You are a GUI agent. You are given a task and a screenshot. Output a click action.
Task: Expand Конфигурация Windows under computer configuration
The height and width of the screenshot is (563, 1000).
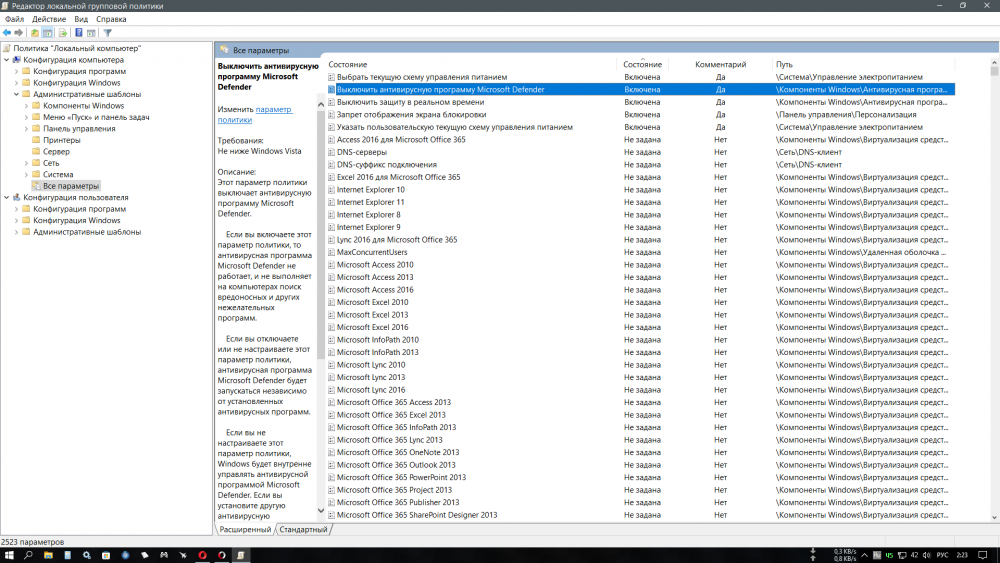[x=17, y=83]
